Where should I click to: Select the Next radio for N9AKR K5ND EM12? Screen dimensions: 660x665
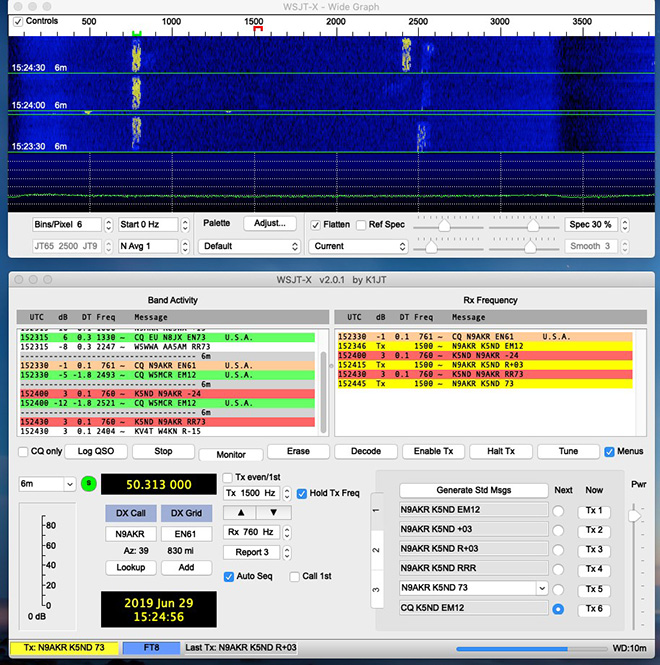[558, 511]
